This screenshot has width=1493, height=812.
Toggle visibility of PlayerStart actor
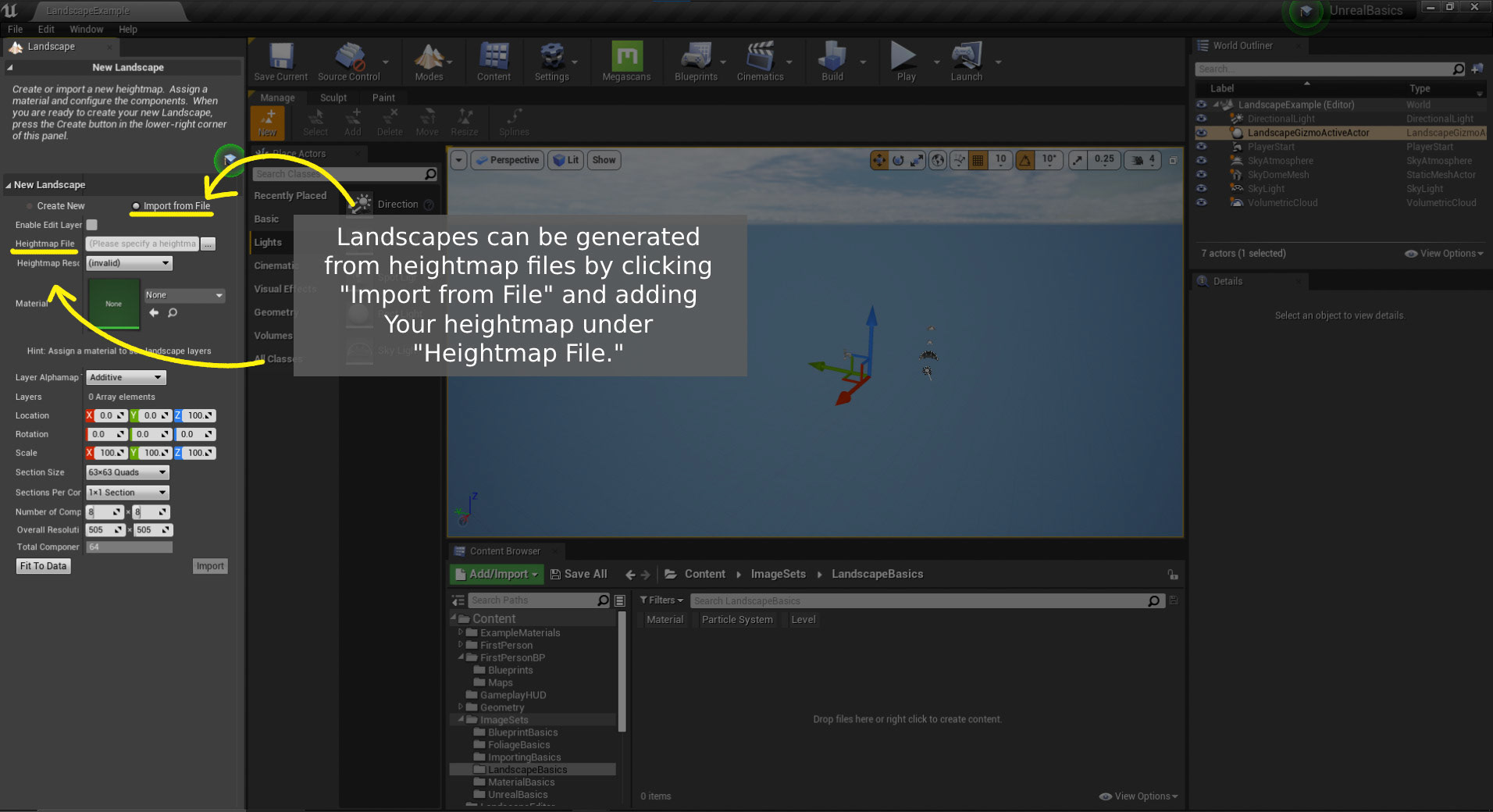tap(1201, 147)
